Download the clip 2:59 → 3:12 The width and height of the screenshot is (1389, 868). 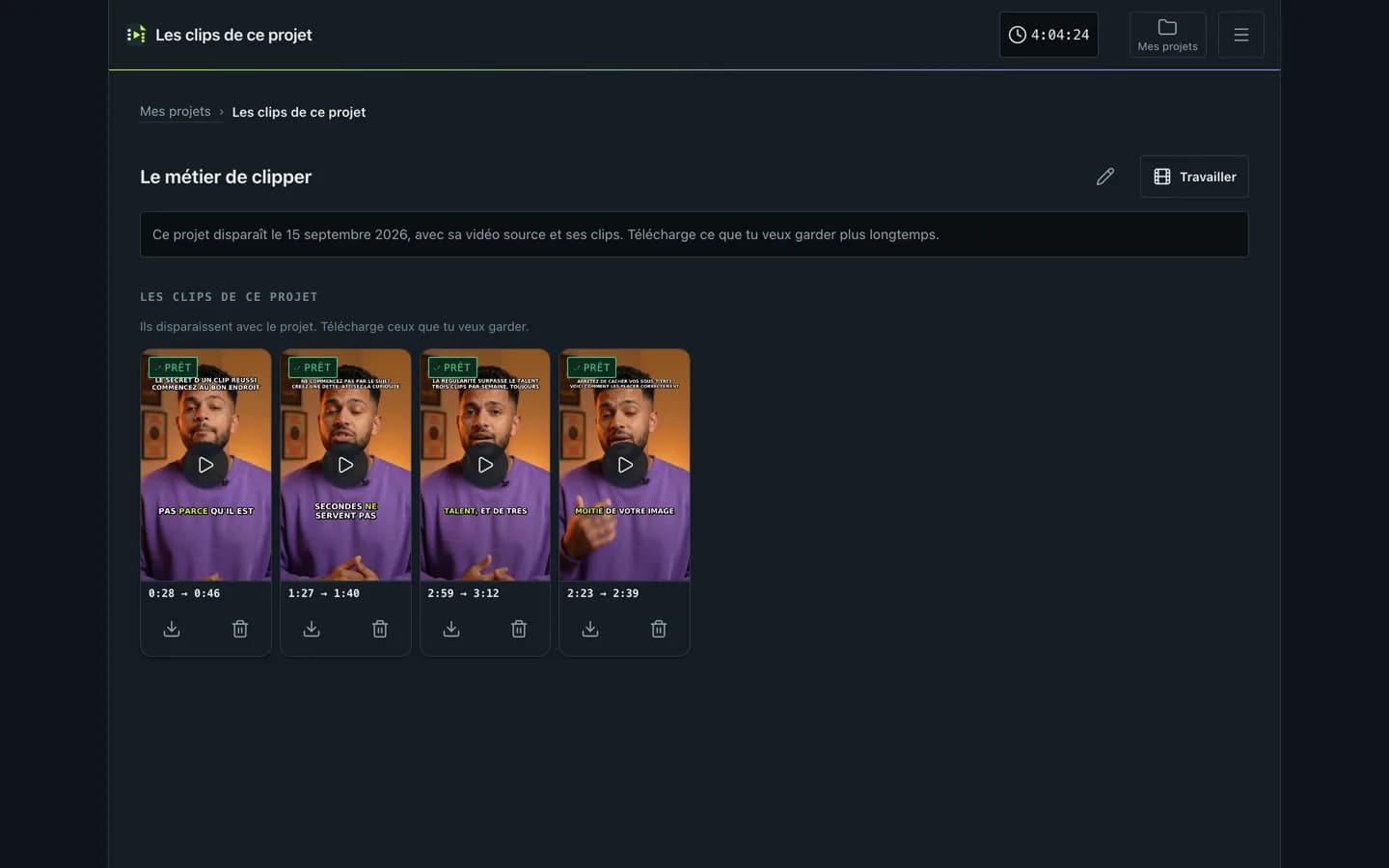(450, 629)
